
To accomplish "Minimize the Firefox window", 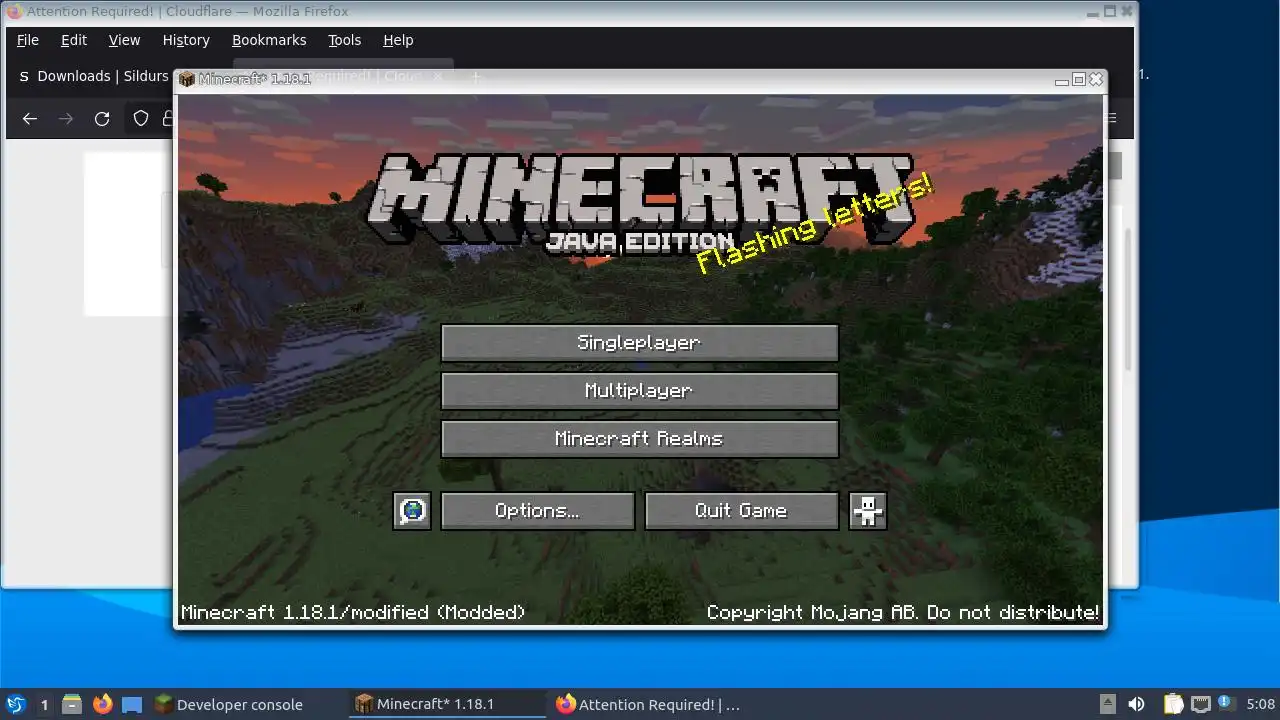I will pyautogui.click(x=1093, y=11).
